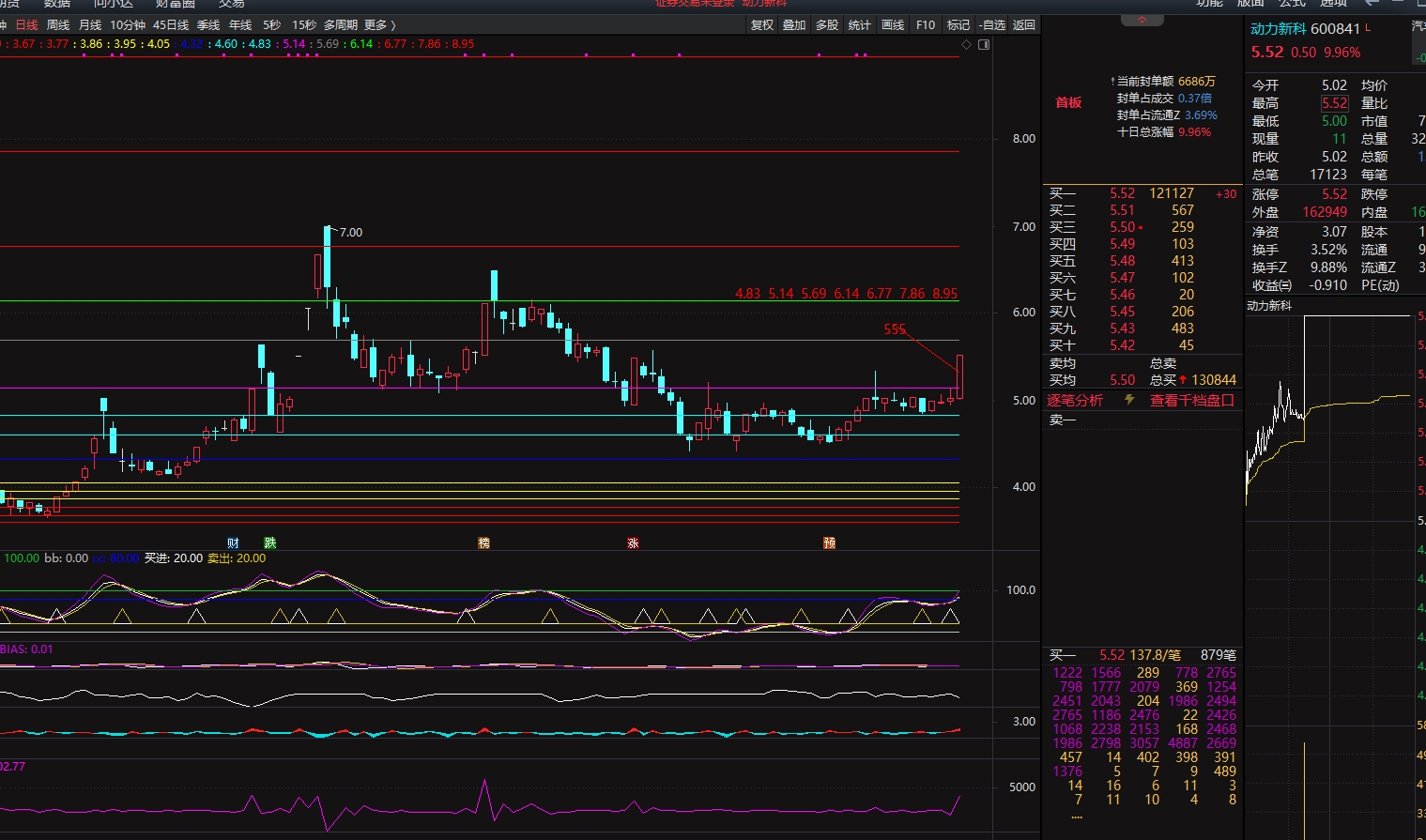Toggle stock in watchlist with -自选

click(991, 25)
